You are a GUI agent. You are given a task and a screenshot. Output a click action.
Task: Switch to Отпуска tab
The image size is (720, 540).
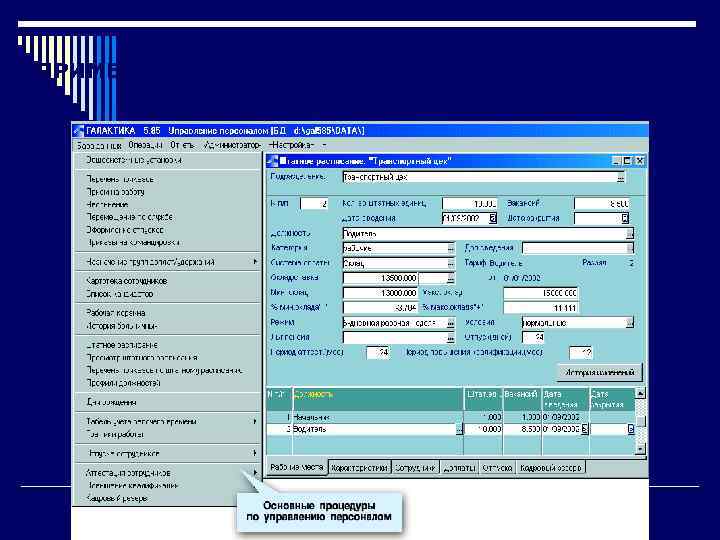click(497, 468)
